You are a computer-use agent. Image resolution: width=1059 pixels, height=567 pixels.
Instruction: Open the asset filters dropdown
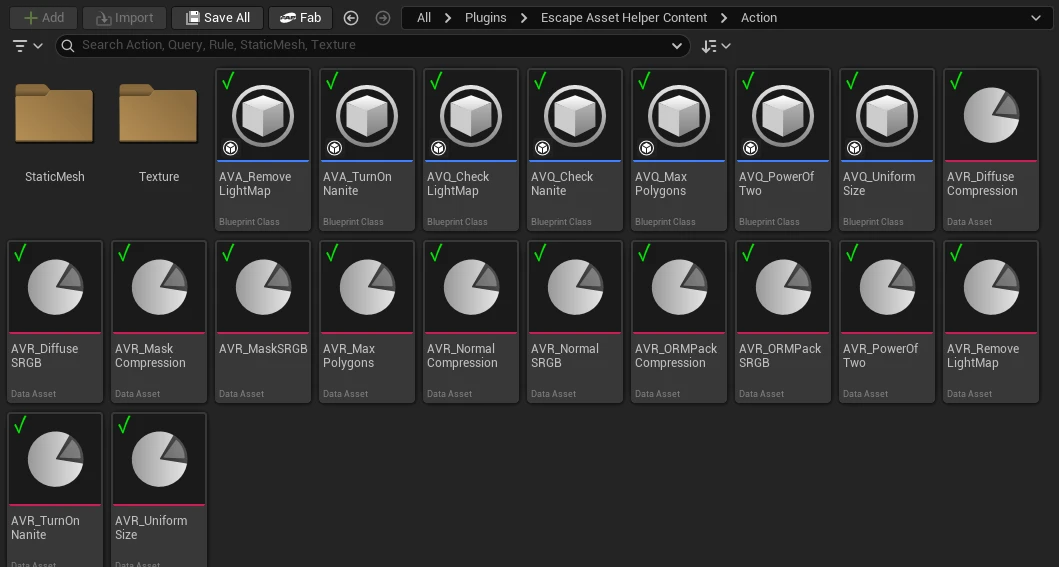click(28, 46)
